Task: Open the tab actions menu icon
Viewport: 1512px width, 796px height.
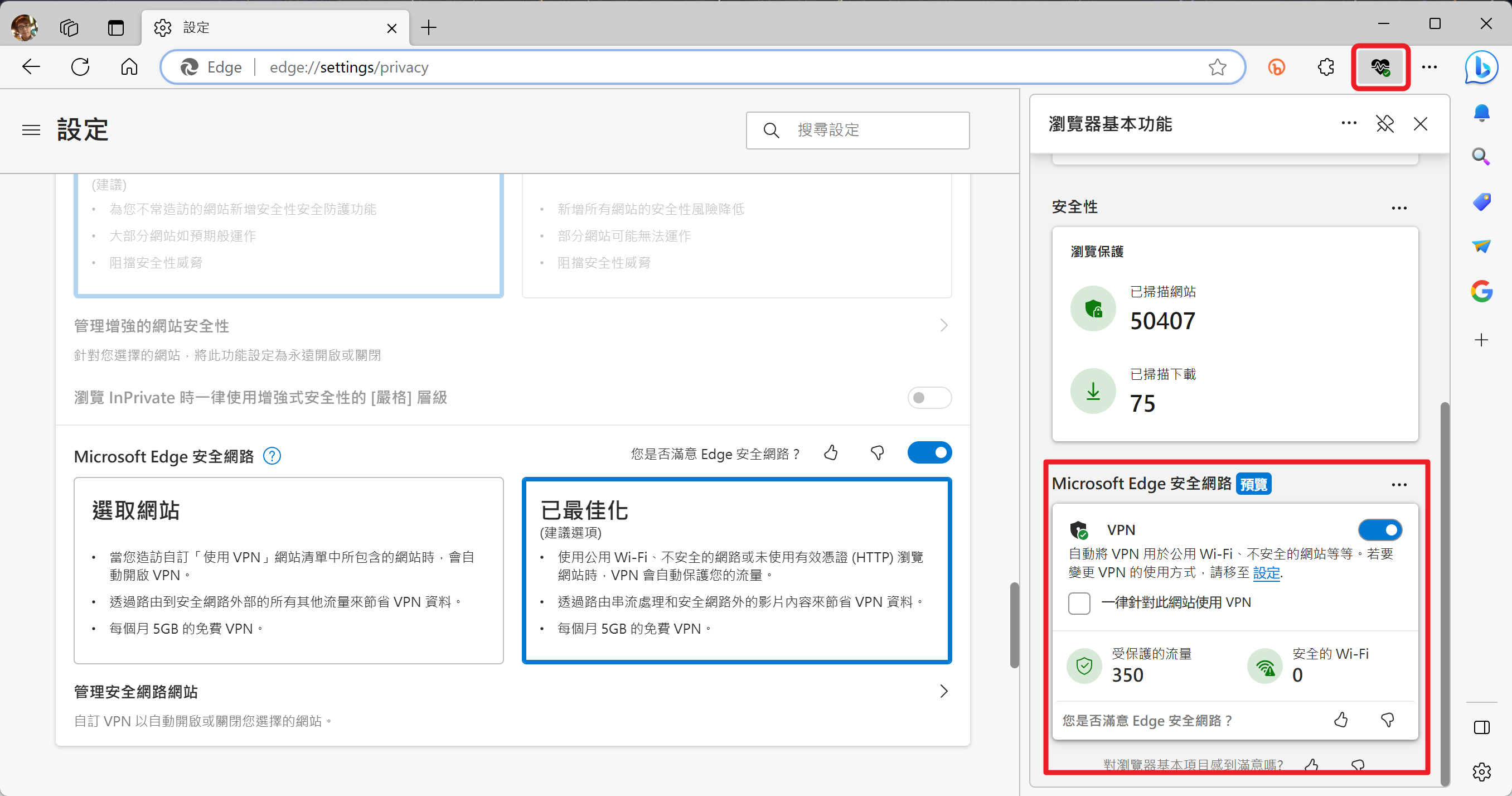Action: (x=115, y=27)
